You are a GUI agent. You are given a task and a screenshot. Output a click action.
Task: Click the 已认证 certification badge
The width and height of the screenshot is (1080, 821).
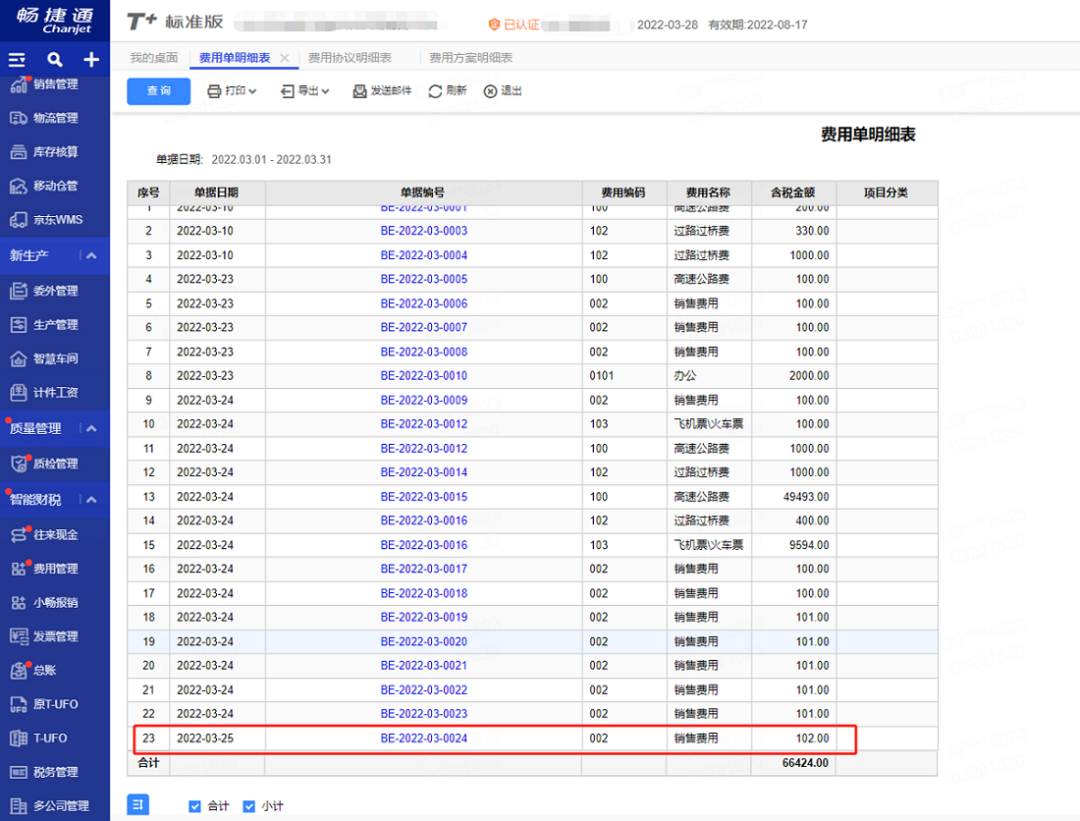(514, 25)
